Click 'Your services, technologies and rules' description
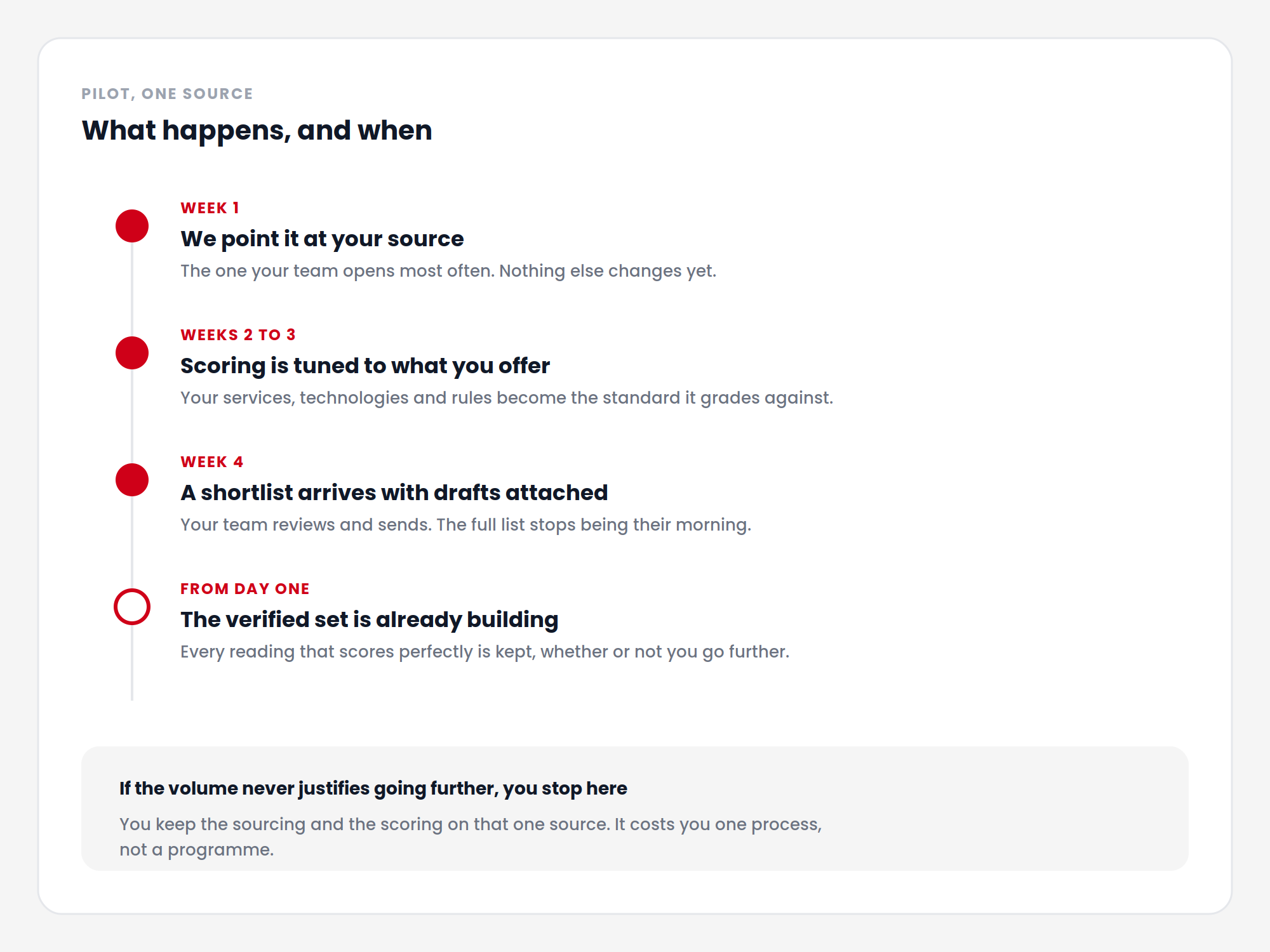This screenshot has height=952, width=1270. pyautogui.click(x=507, y=398)
